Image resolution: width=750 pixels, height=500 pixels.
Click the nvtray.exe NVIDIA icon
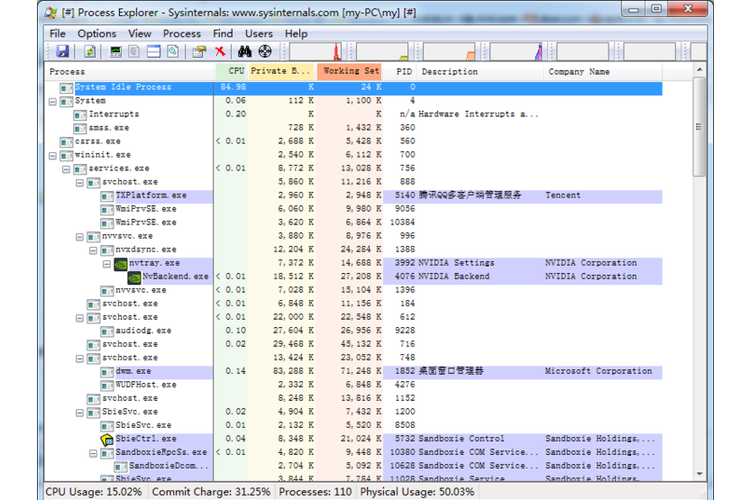pos(121,264)
